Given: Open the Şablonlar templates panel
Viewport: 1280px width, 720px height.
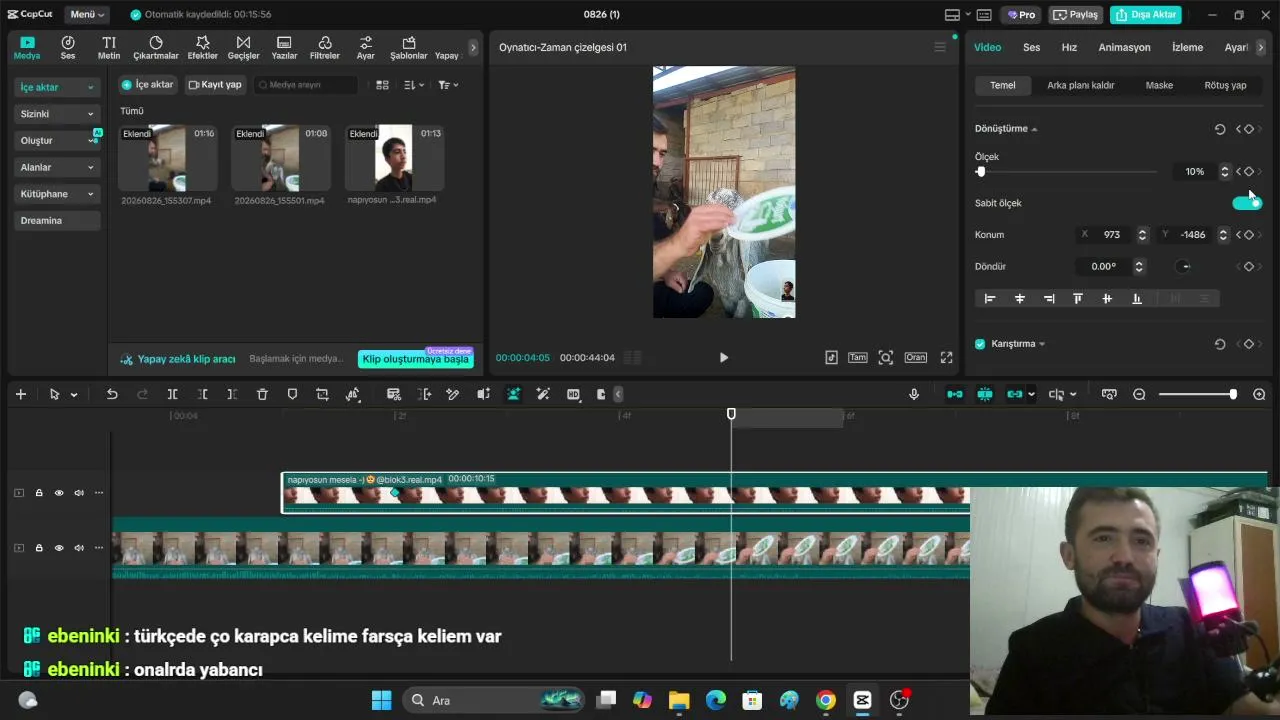Looking at the screenshot, I should coord(408,48).
